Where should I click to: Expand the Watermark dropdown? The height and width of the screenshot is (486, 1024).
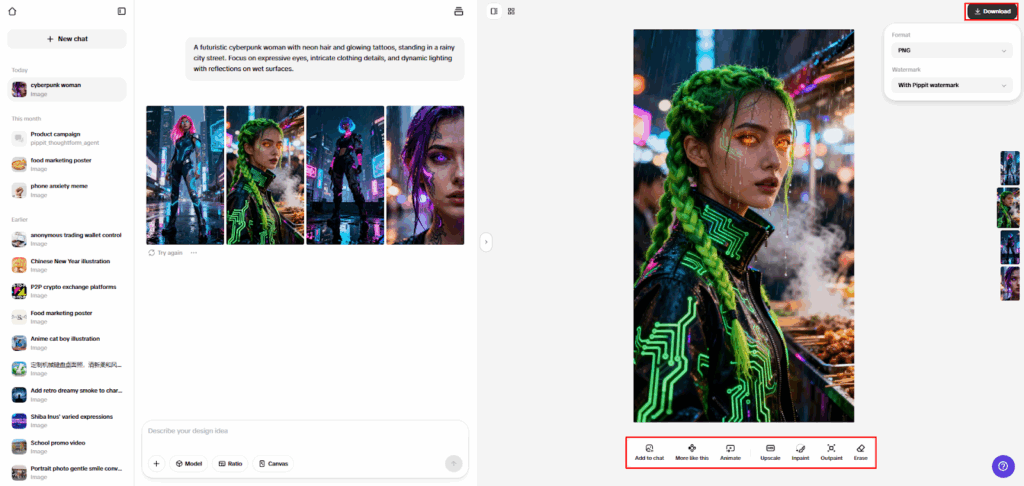coord(951,86)
